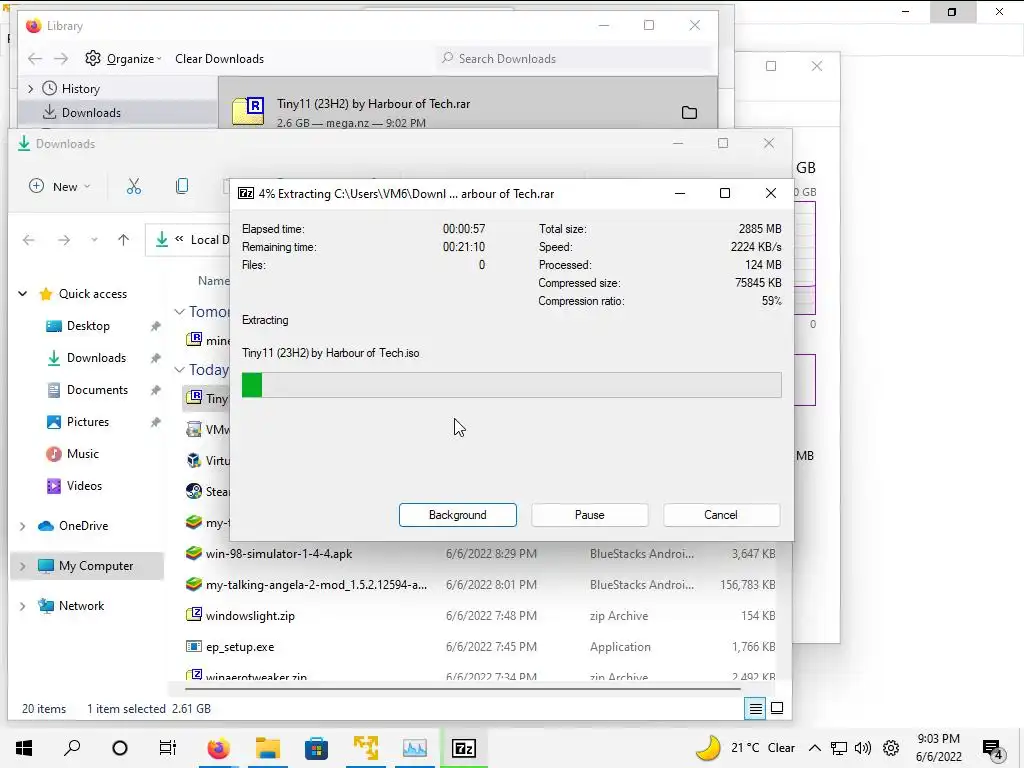Open notification center with 4 notifications
1024x768 pixels.
[993, 749]
